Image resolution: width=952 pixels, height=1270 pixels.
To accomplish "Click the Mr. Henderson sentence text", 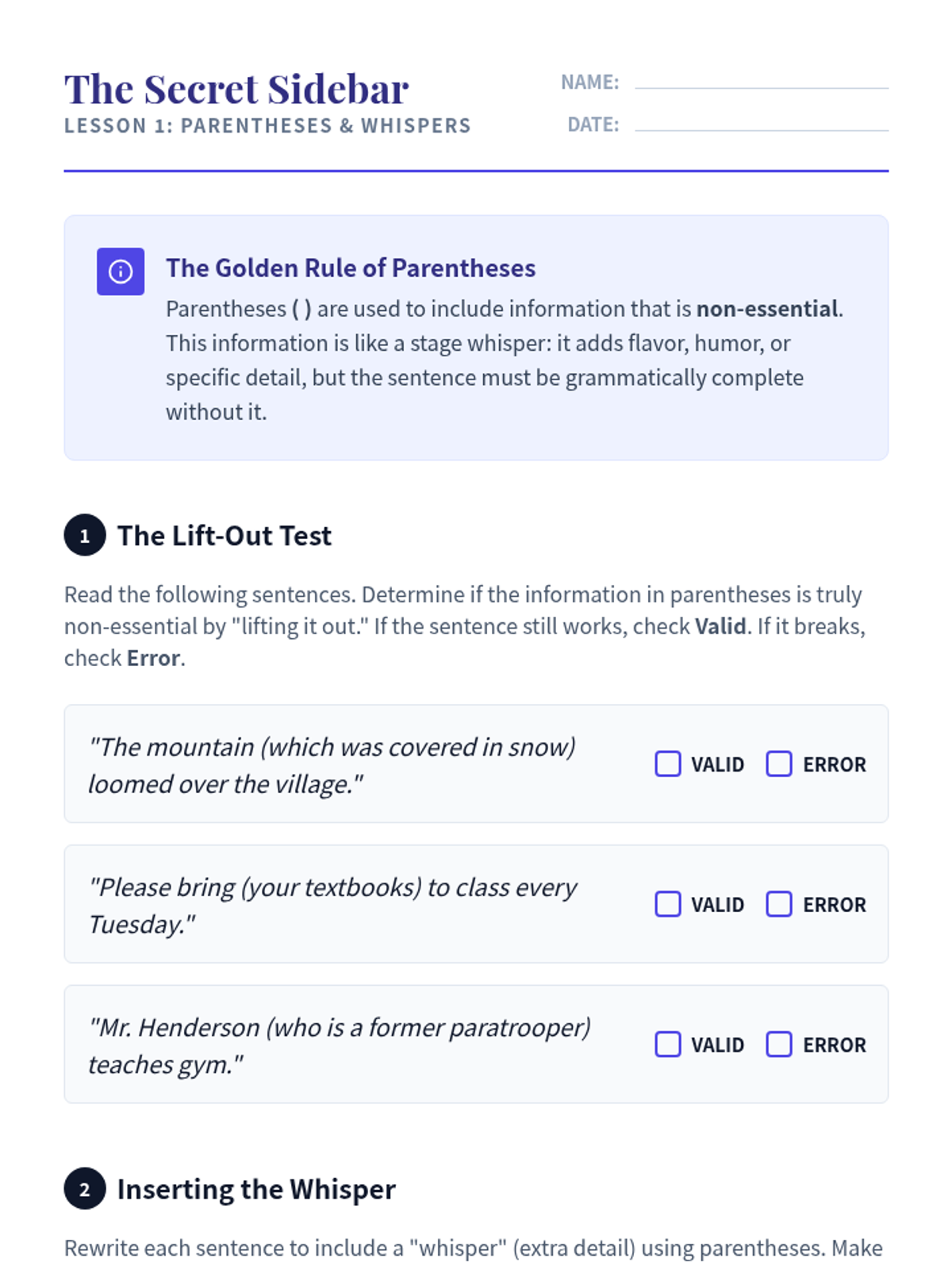I will click(x=339, y=1045).
